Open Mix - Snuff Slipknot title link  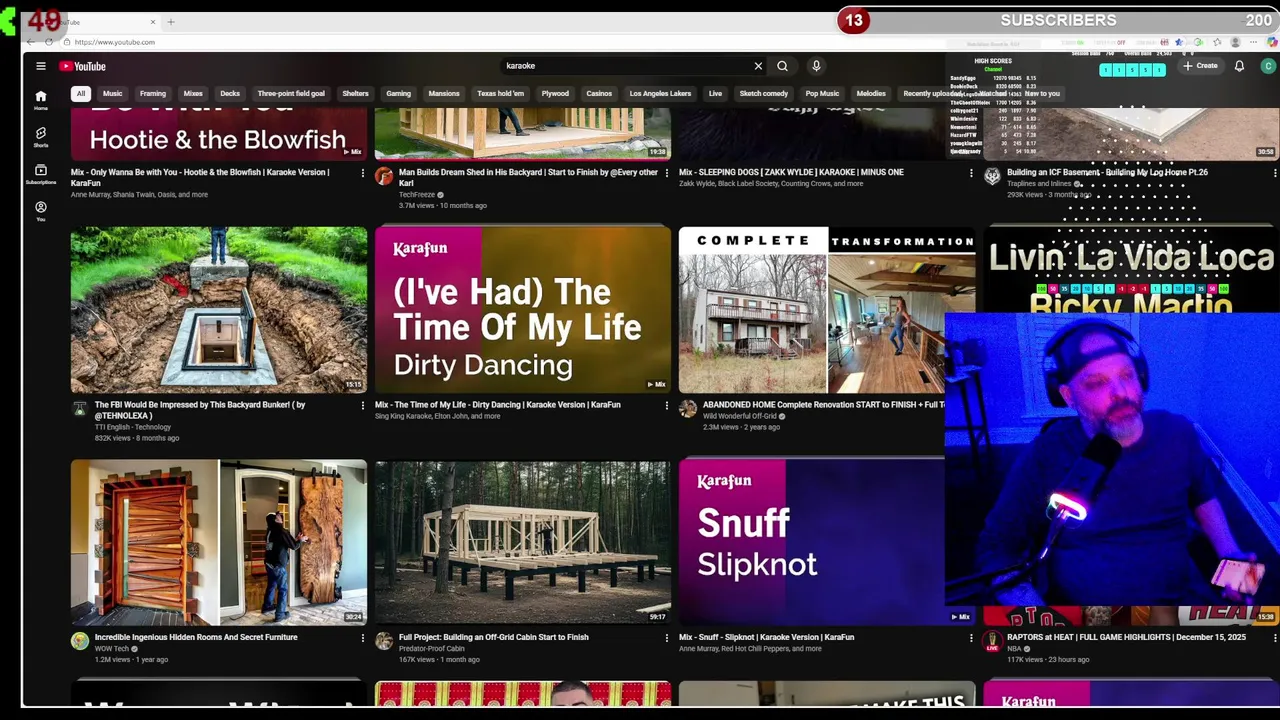[767, 637]
